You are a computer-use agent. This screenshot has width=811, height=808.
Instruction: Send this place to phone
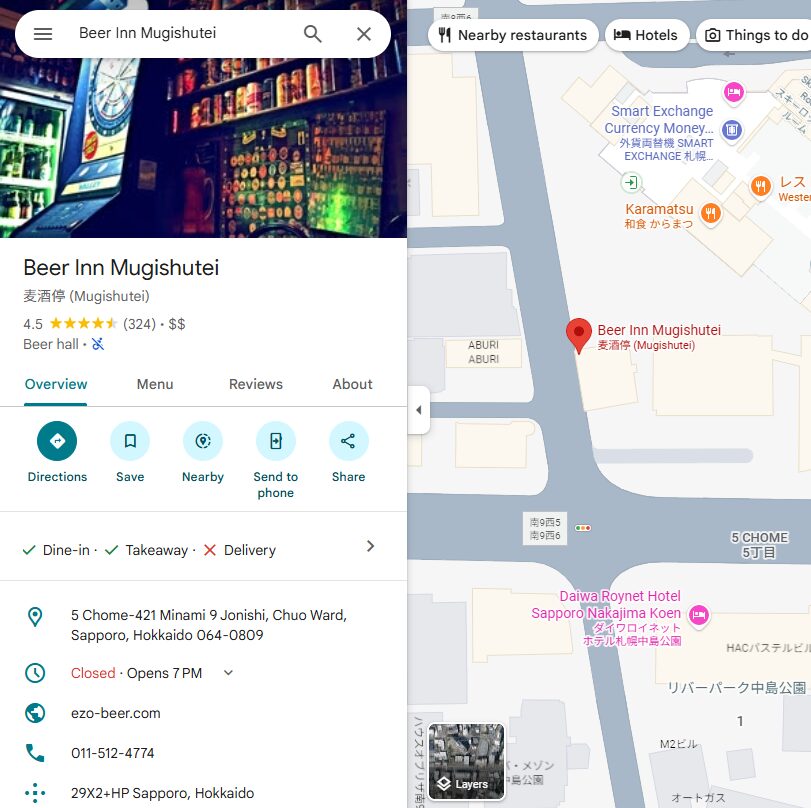click(276, 441)
